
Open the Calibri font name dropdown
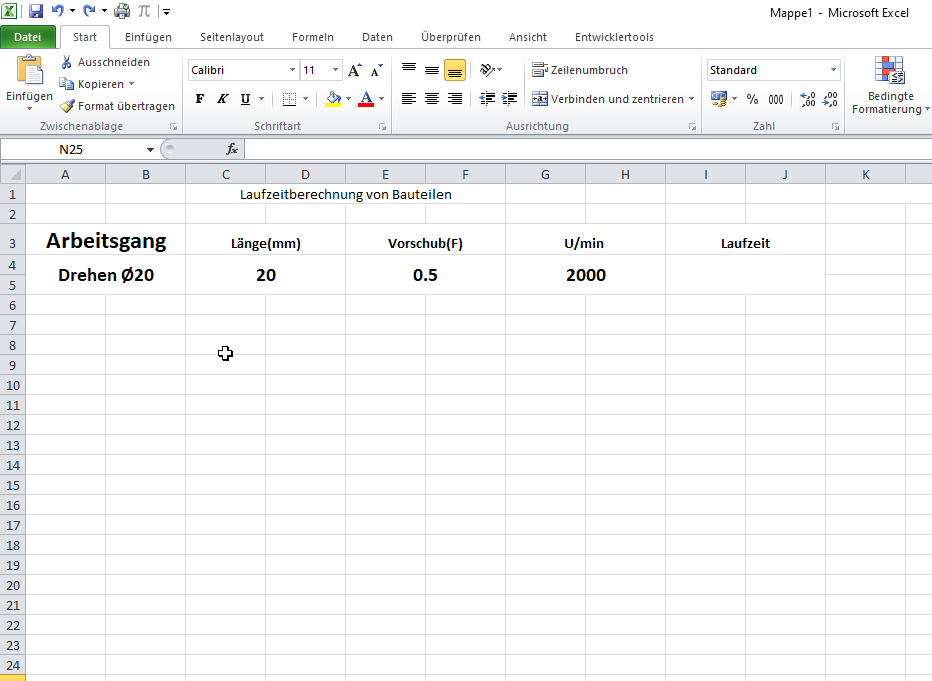coord(292,70)
